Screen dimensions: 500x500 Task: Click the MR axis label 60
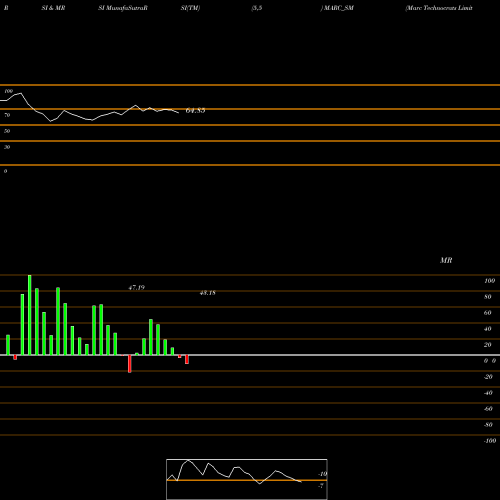[x=488, y=313]
